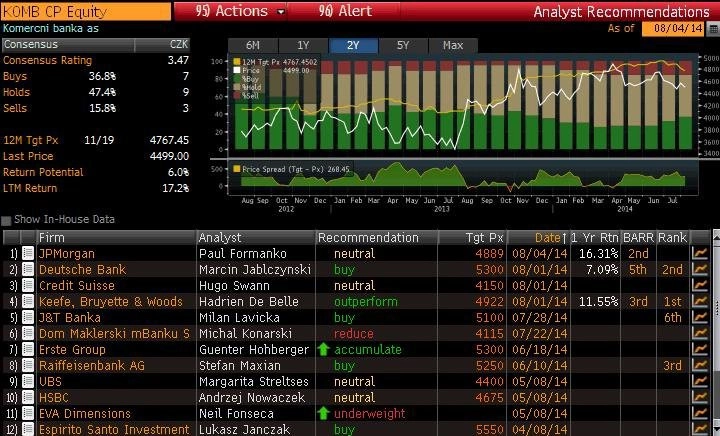Open the Credit Suisse report document icon
The image size is (720, 436).
click(x=28, y=285)
